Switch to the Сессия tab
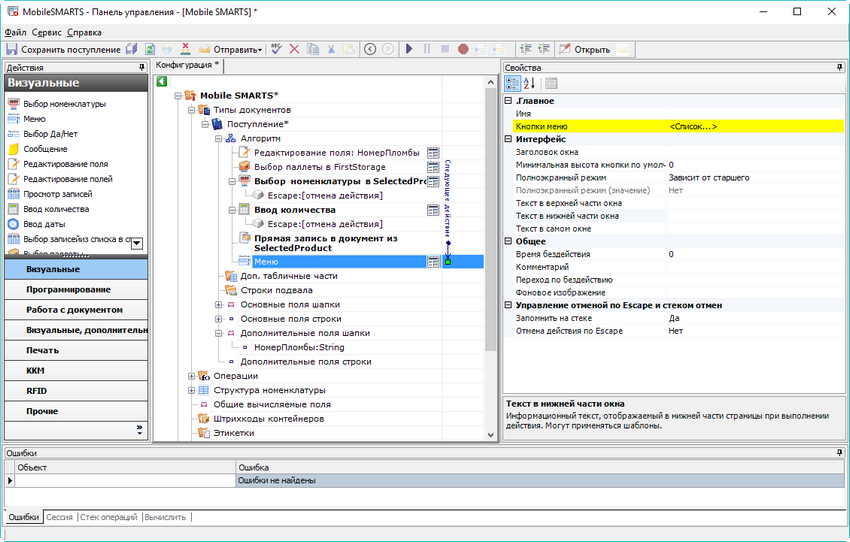 (59, 517)
